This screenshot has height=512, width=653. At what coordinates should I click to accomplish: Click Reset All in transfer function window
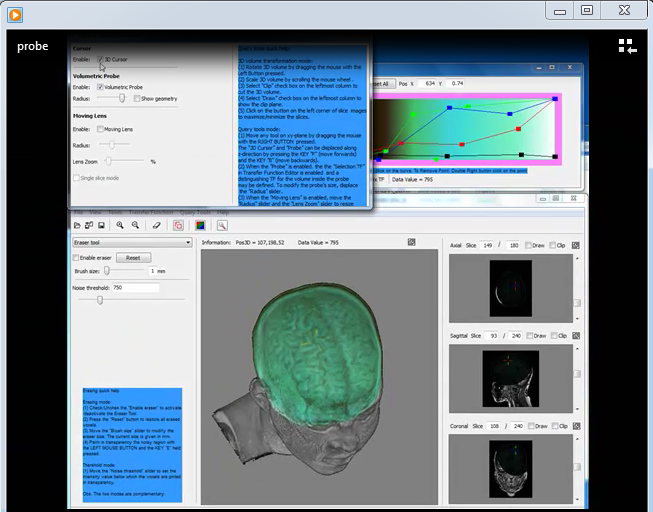coord(383,84)
